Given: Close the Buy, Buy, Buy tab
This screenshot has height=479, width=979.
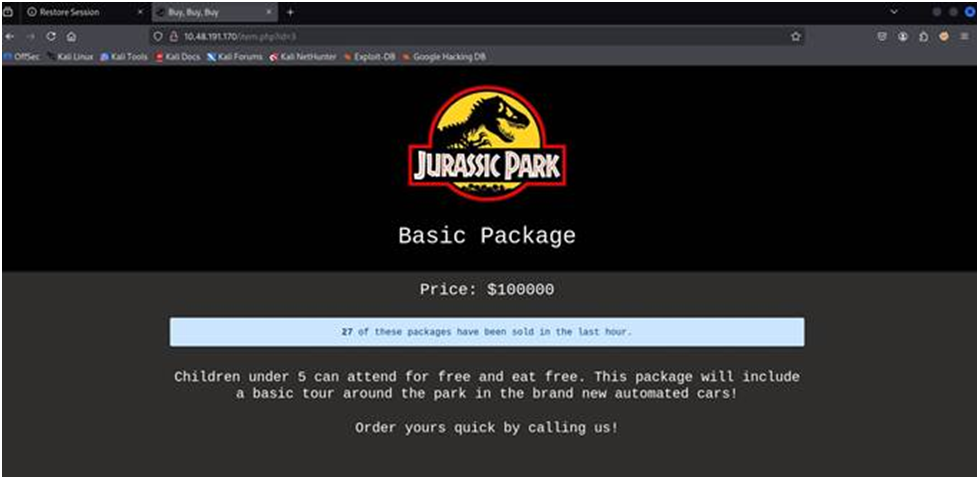Looking at the screenshot, I should [268, 12].
